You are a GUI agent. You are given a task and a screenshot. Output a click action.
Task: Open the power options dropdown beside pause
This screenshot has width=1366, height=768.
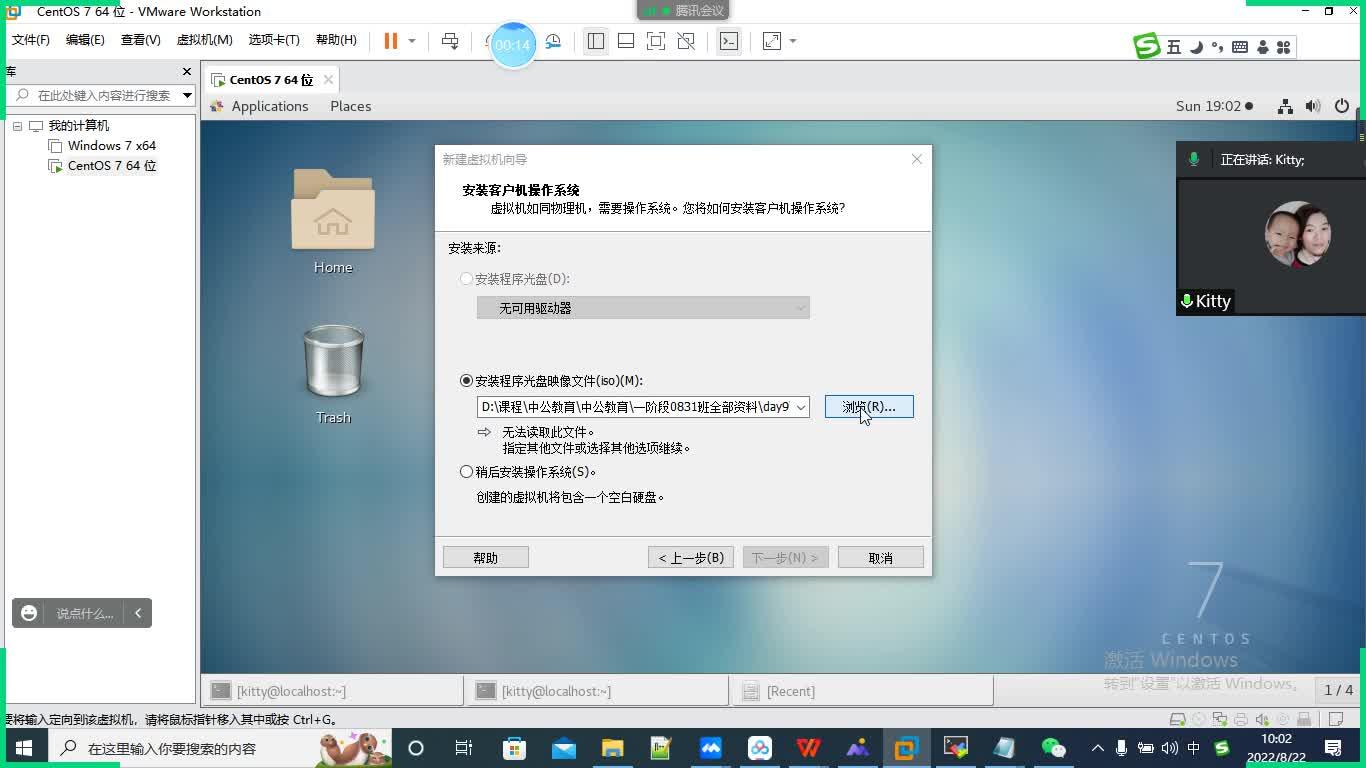(411, 41)
